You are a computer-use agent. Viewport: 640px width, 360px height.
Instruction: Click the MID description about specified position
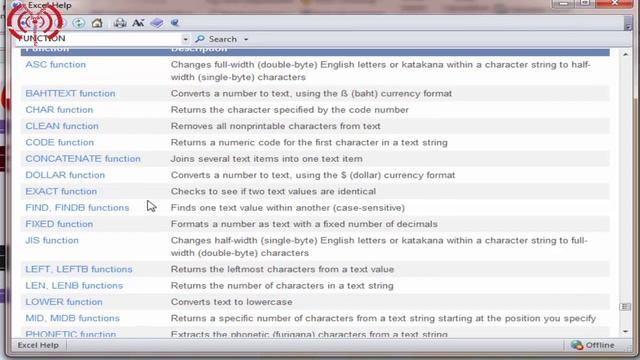click(x=383, y=318)
